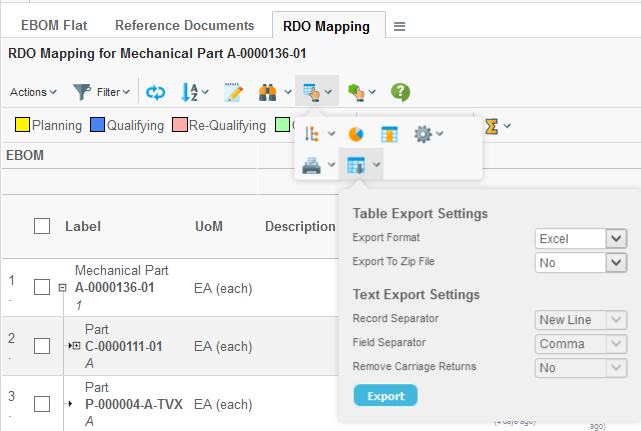The image size is (641, 431).
Task: Click the pie chart icon in popup
Action: point(355,134)
